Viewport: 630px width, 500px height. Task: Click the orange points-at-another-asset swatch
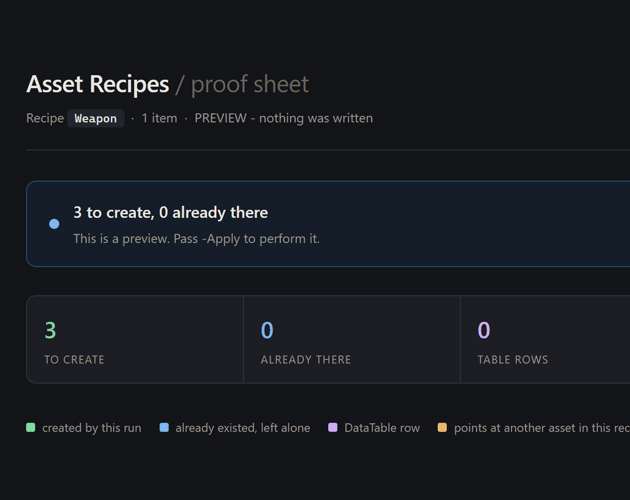(x=442, y=427)
